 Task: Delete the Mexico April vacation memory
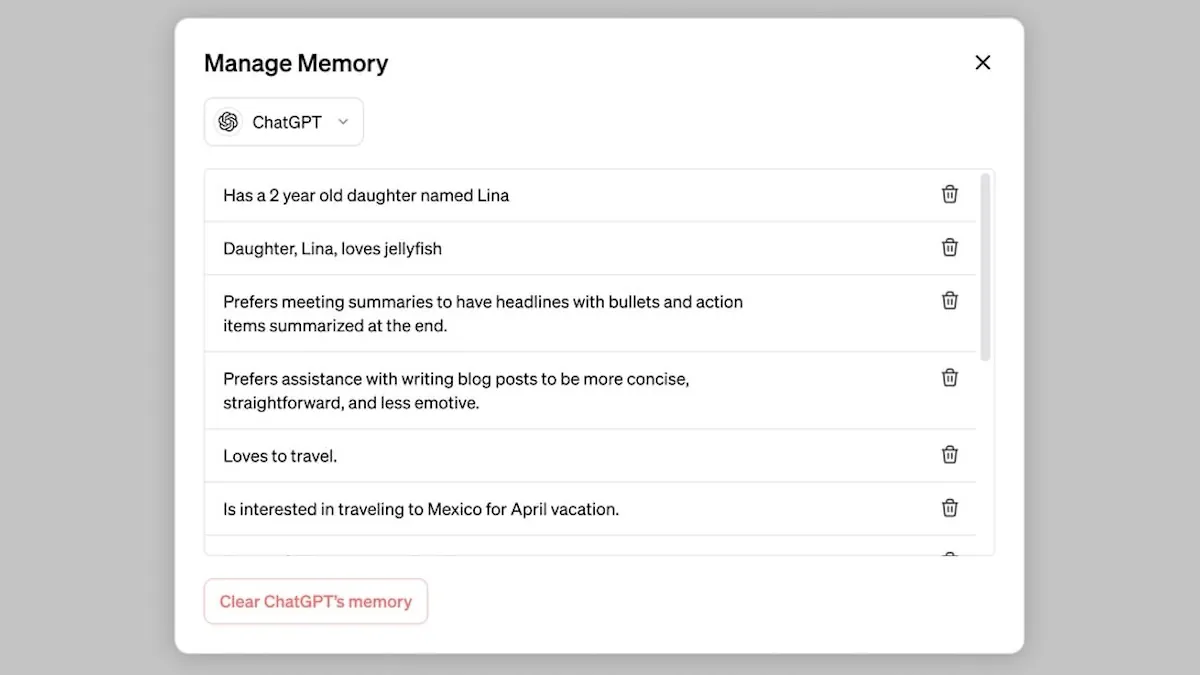949,507
